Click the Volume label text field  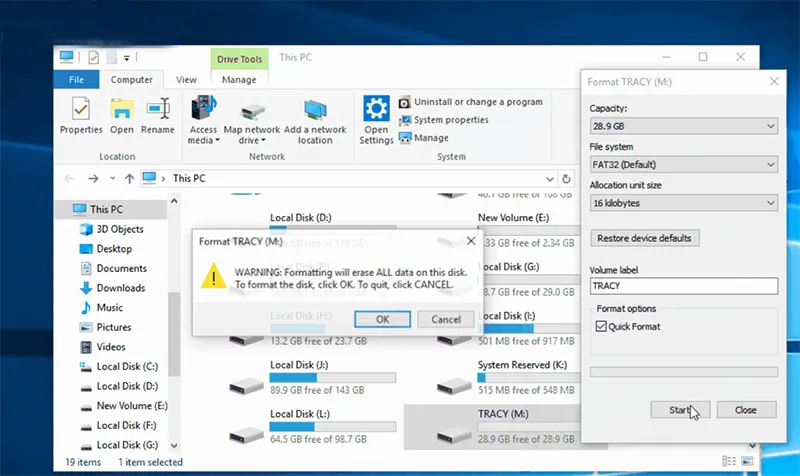[x=684, y=286]
